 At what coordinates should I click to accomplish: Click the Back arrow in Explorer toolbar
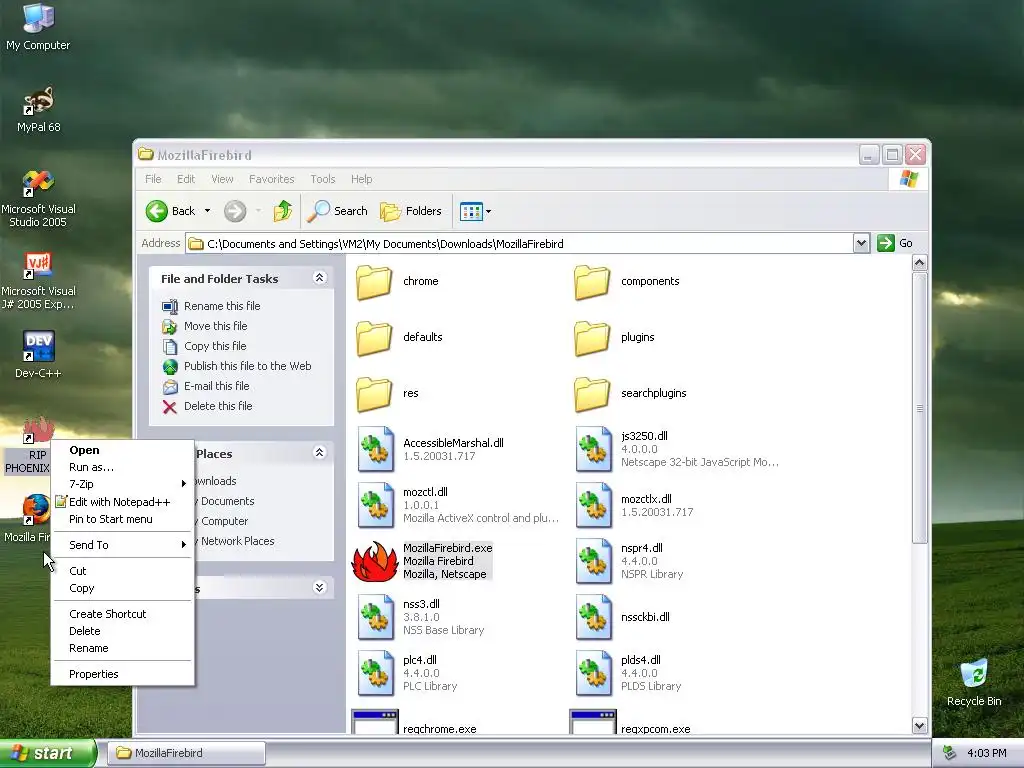(x=170, y=211)
